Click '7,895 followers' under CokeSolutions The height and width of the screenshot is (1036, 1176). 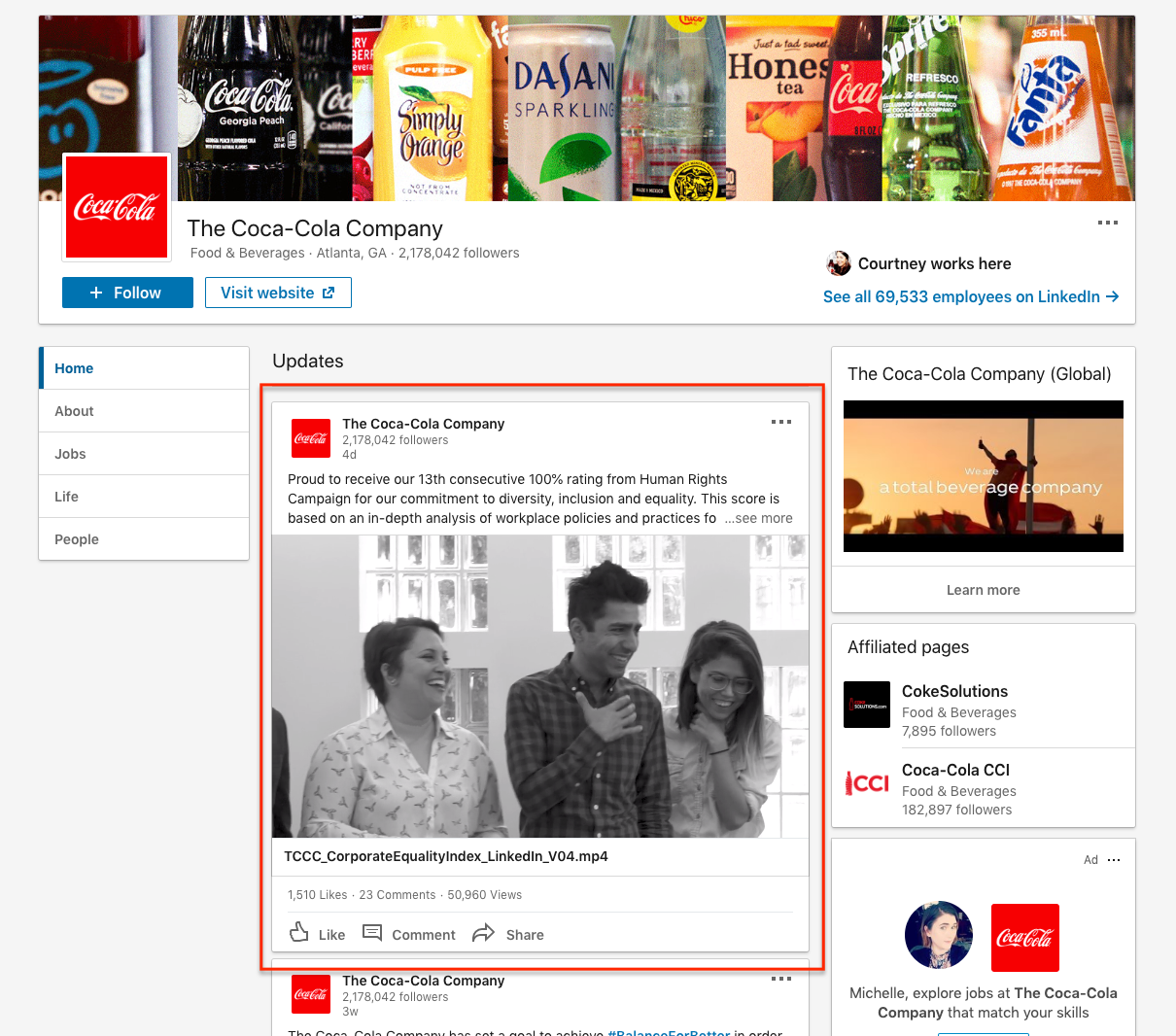(949, 731)
